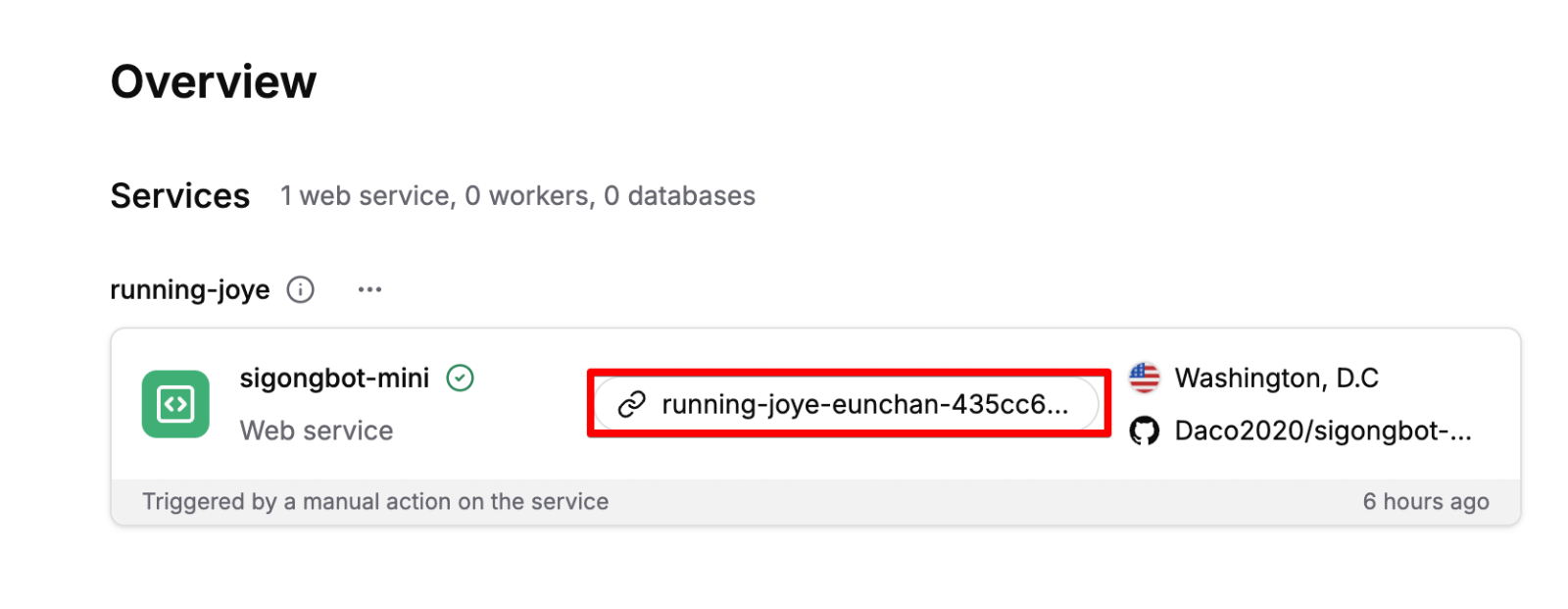Click the Web service type label
The height and width of the screenshot is (609, 1568).
pos(317,431)
